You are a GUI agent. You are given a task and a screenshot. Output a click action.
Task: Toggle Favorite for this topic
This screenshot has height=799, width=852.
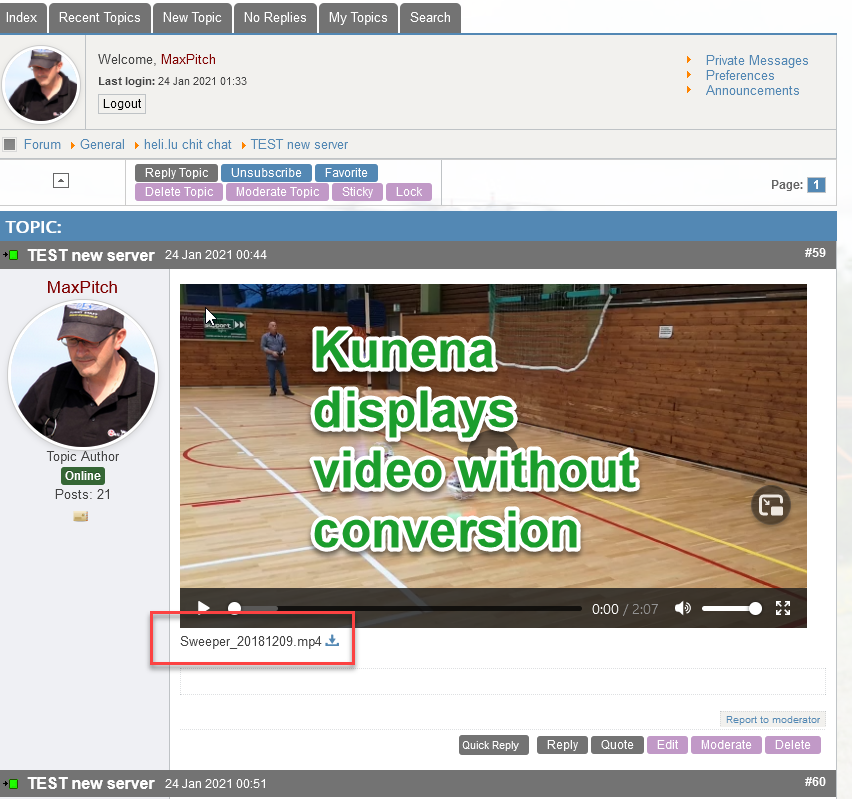[x=346, y=173]
